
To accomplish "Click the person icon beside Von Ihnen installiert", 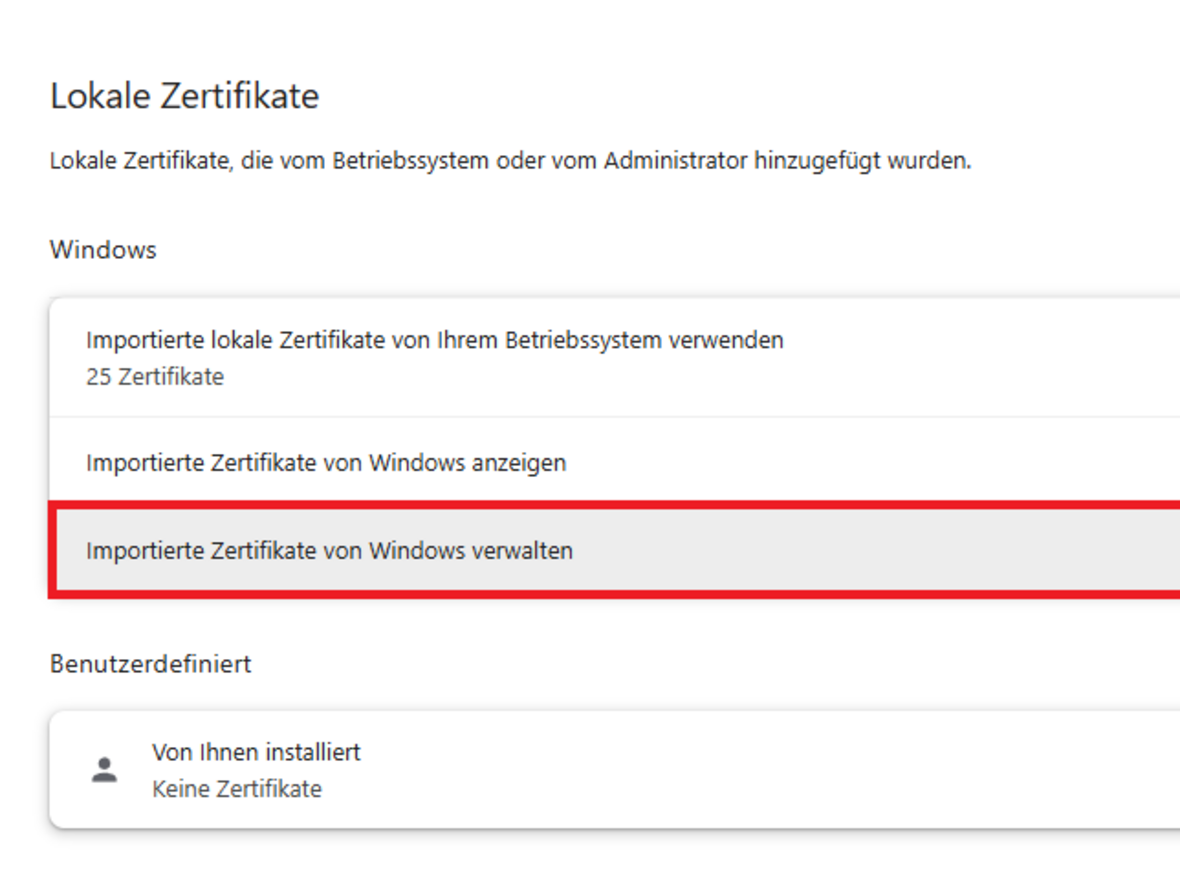I will point(104,770).
